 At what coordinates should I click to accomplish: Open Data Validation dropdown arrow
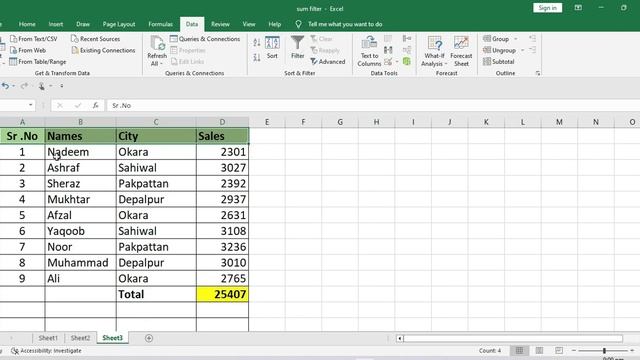[x=397, y=62]
